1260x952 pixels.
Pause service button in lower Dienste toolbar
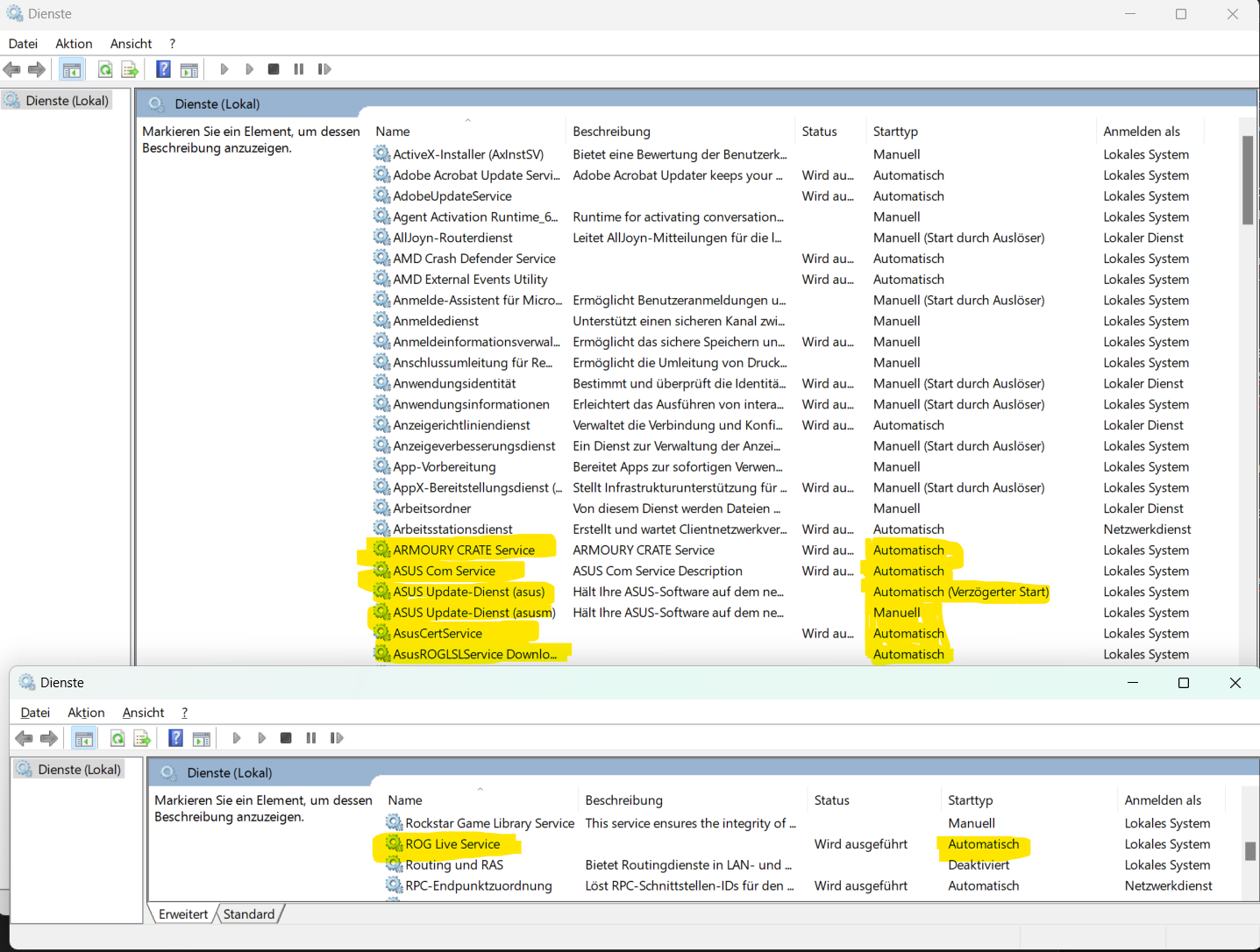point(311,738)
